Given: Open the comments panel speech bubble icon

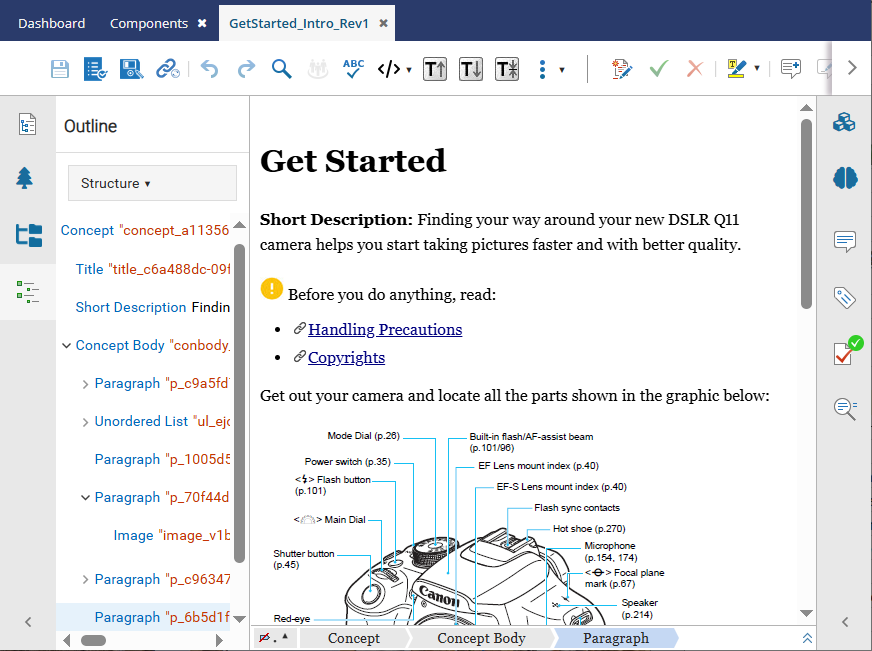Looking at the screenshot, I should [x=845, y=241].
